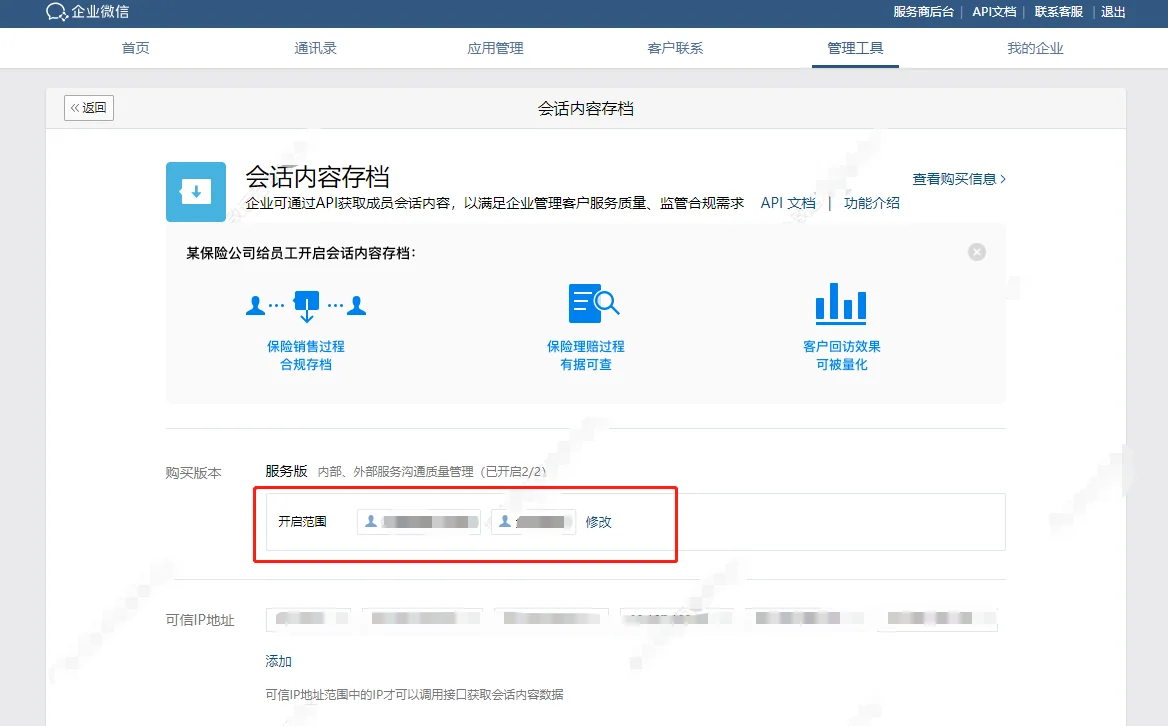This screenshot has width=1168, height=726.
Task: Open 联系客服 in top header
Action: (x=1058, y=12)
